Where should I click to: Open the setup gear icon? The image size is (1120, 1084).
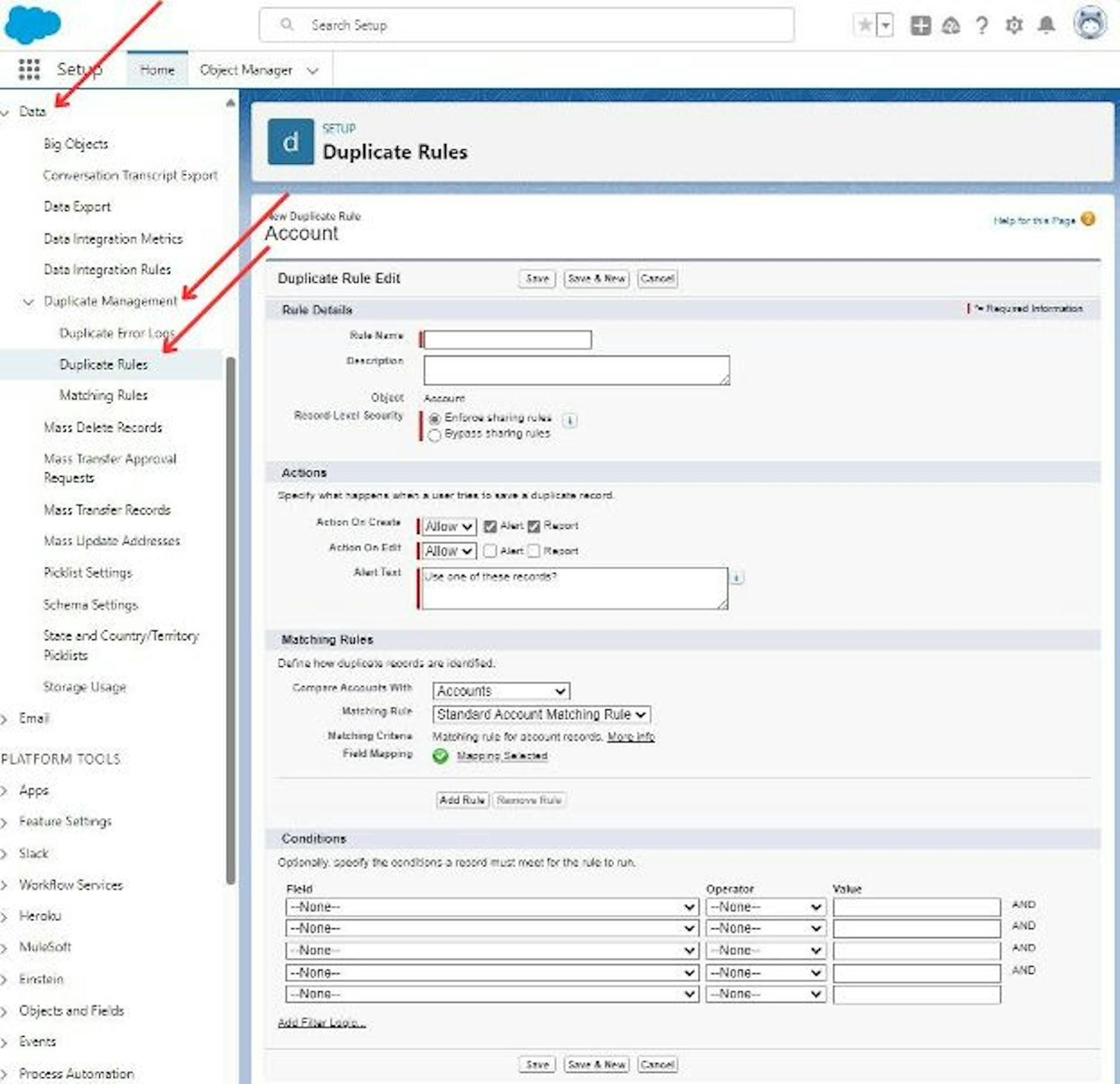coord(1014,25)
